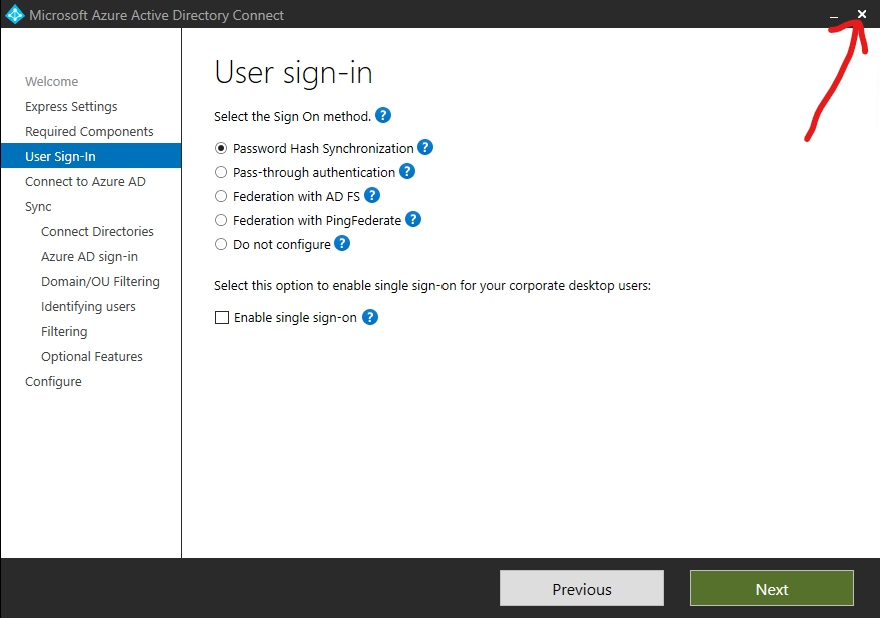Image resolution: width=880 pixels, height=618 pixels.
Task: Show help for Do not configure option
Action: coord(342,244)
